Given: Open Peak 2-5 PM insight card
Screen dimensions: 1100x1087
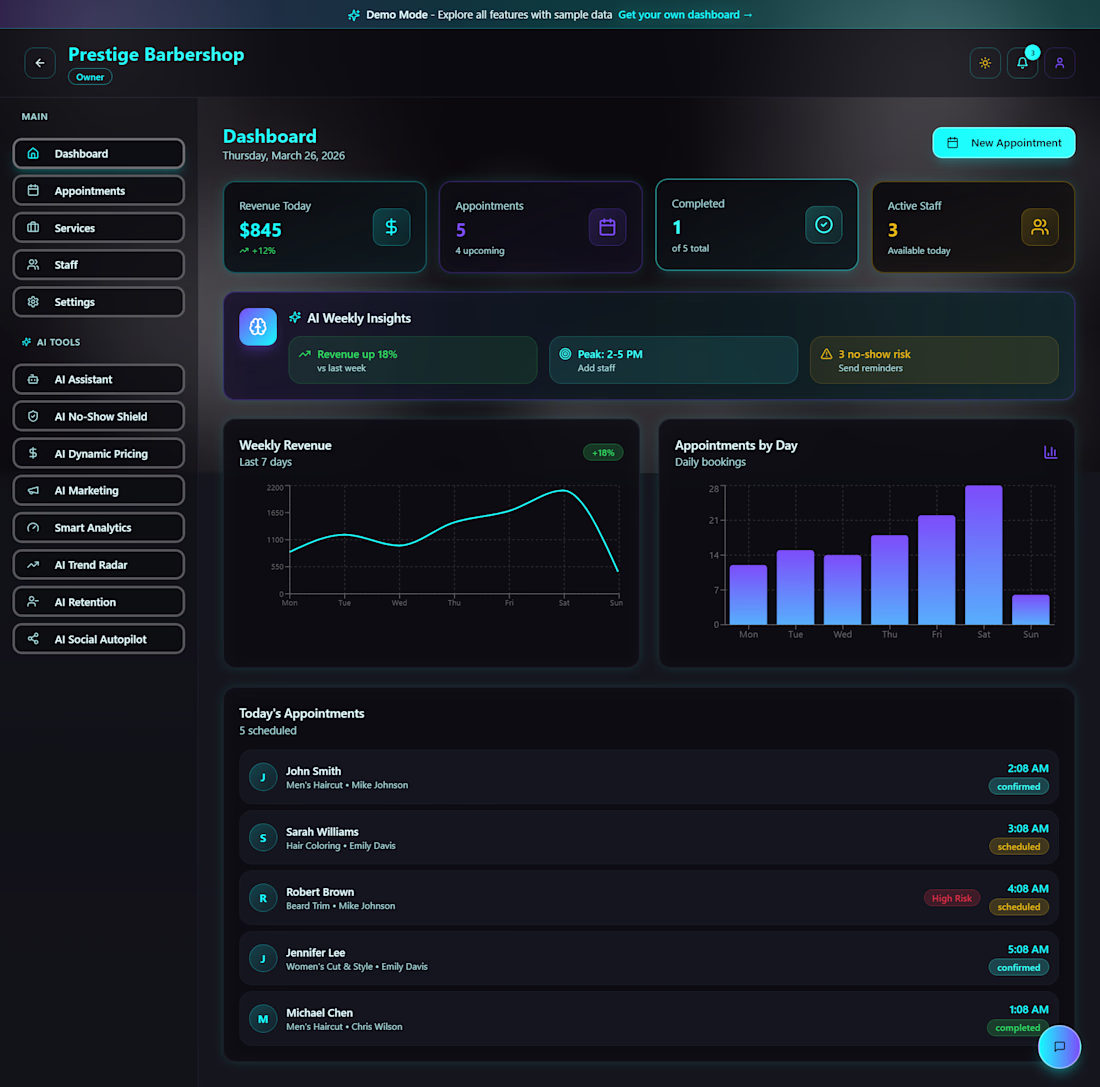Looking at the screenshot, I should [x=673, y=360].
